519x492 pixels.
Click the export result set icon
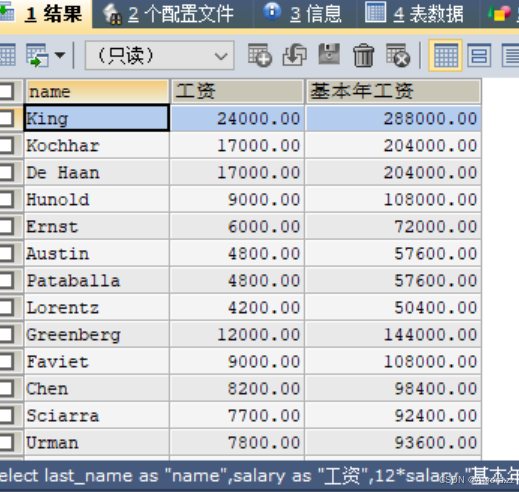37,55
